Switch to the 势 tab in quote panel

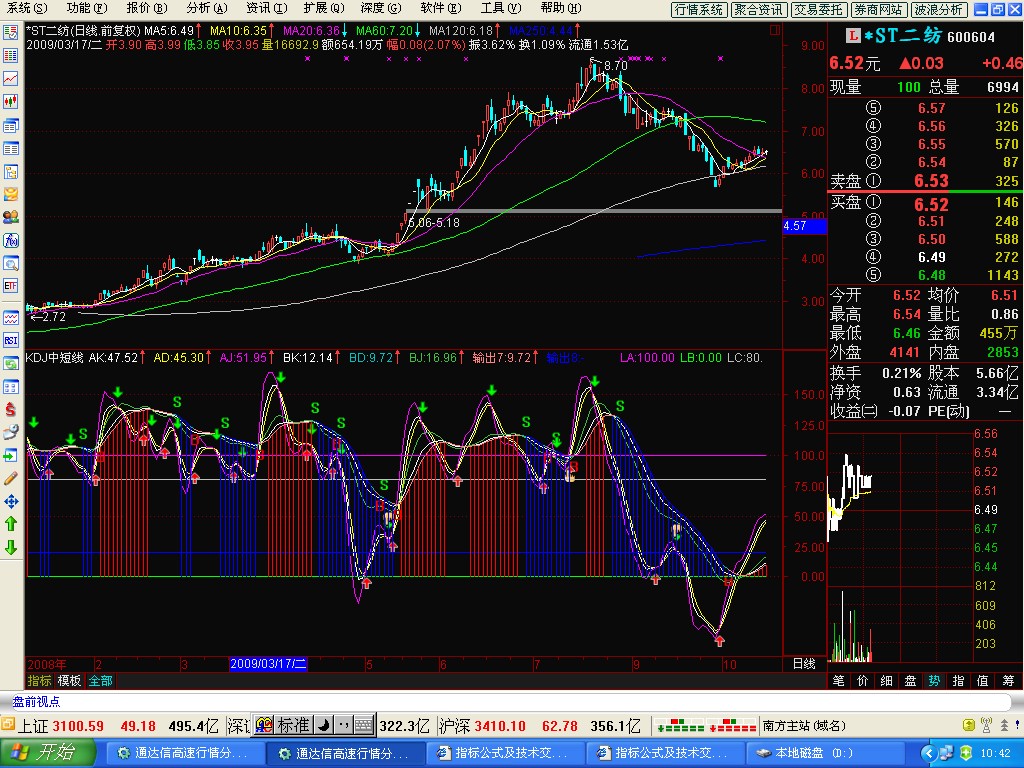pyautogui.click(x=935, y=680)
